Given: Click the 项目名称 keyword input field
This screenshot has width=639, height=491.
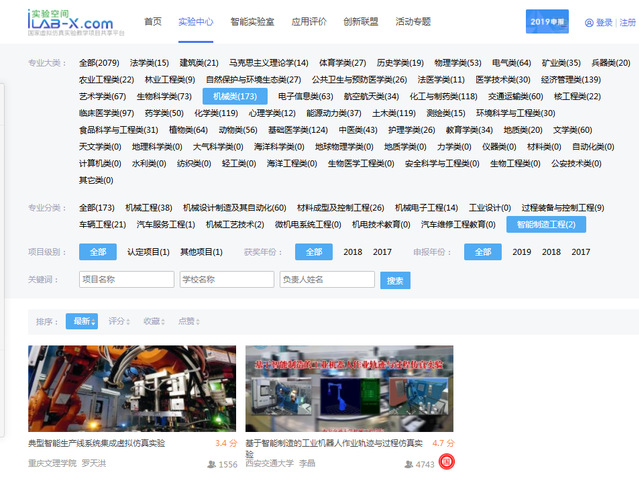Looking at the screenshot, I should 125,280.
